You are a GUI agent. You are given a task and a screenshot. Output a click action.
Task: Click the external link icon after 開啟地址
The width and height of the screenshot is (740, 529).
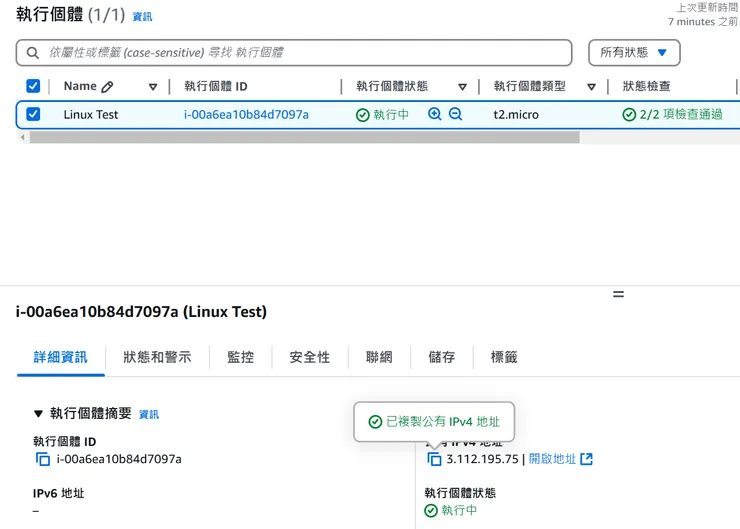tap(587, 459)
